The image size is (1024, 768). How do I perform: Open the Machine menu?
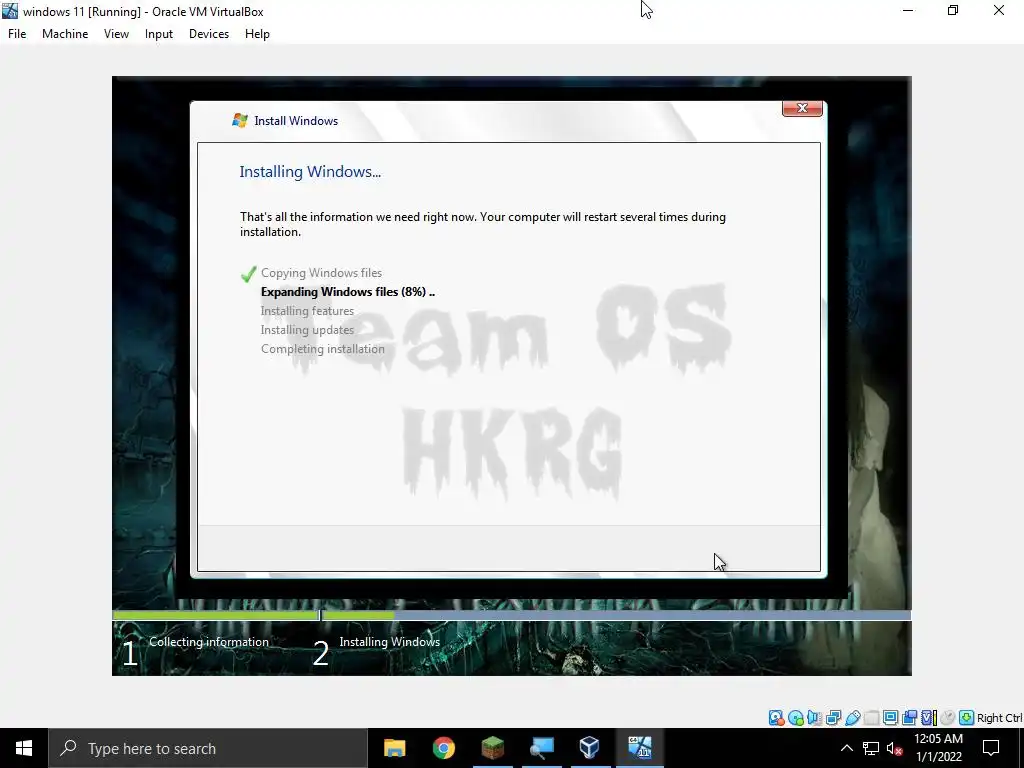(x=65, y=34)
